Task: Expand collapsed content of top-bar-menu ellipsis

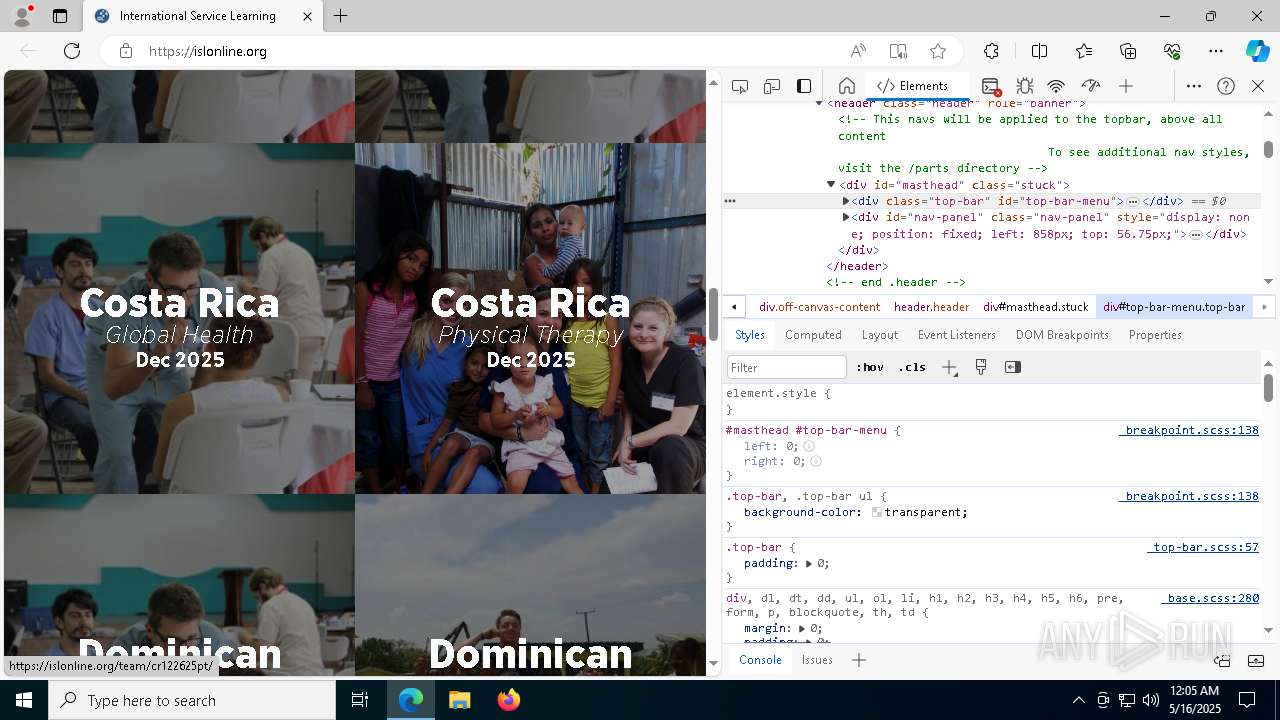Action: point(1133,201)
